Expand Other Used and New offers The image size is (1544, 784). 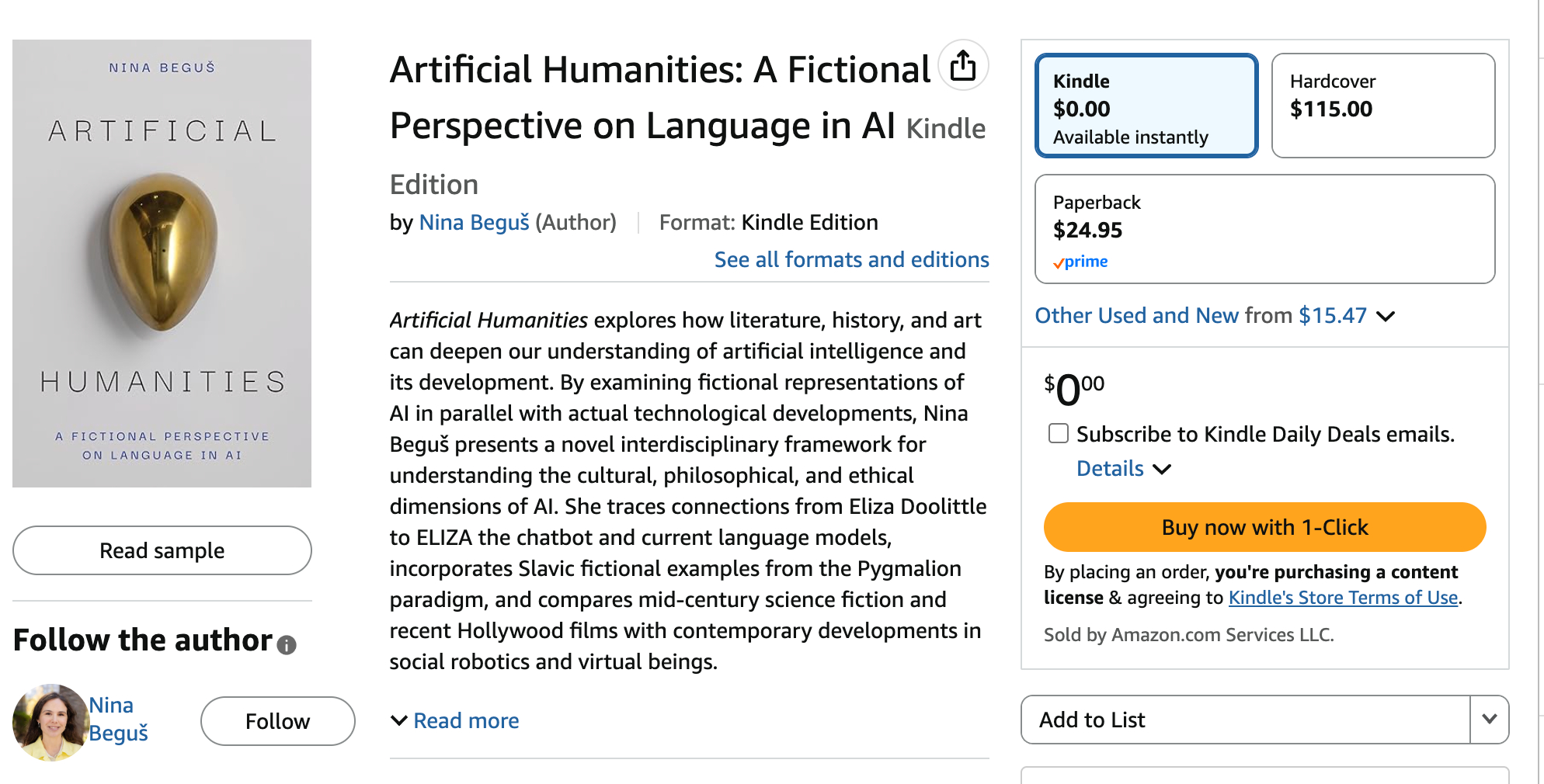tap(1386, 316)
